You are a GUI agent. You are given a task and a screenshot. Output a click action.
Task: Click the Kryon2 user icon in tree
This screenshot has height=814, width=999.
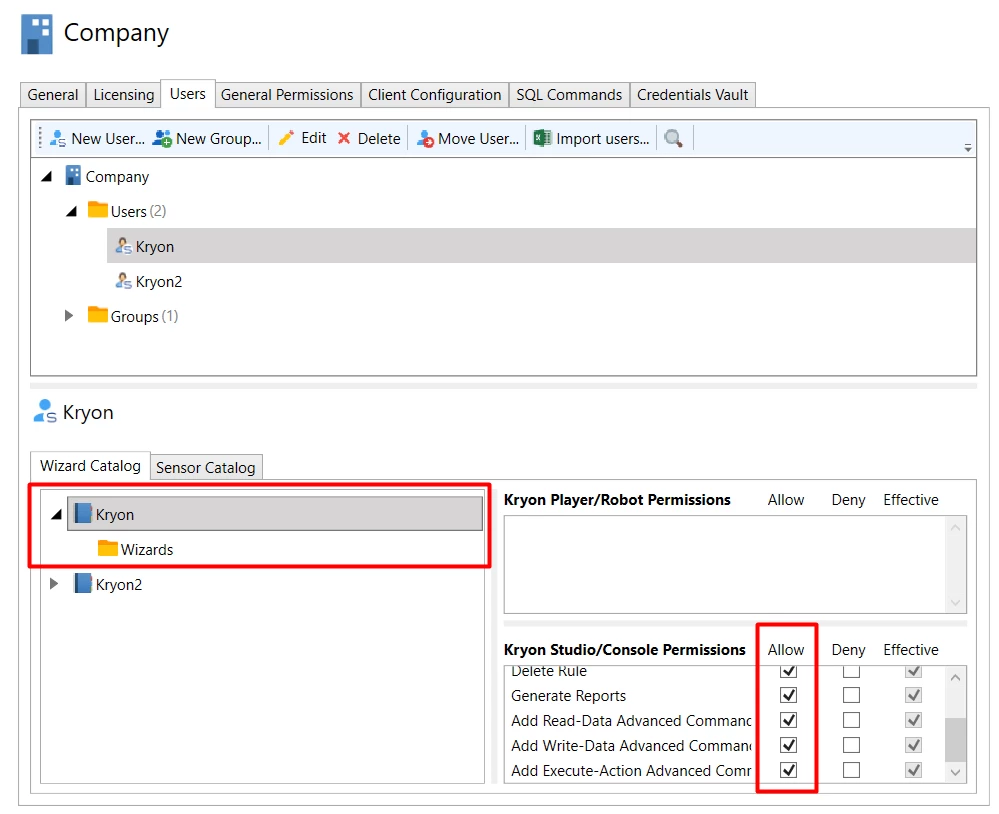click(x=124, y=280)
